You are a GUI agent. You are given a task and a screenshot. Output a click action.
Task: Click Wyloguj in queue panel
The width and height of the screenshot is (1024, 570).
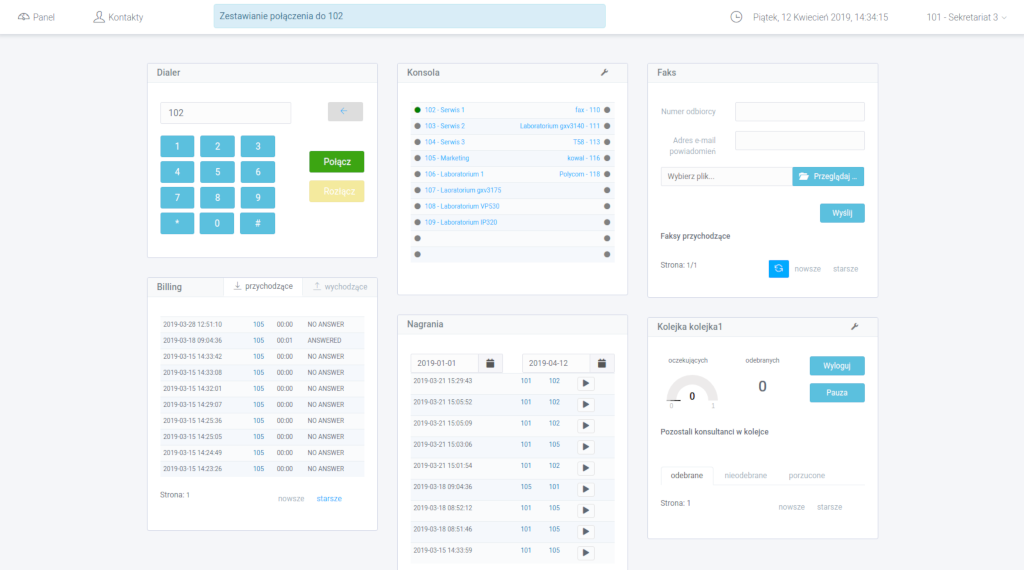pyautogui.click(x=837, y=366)
